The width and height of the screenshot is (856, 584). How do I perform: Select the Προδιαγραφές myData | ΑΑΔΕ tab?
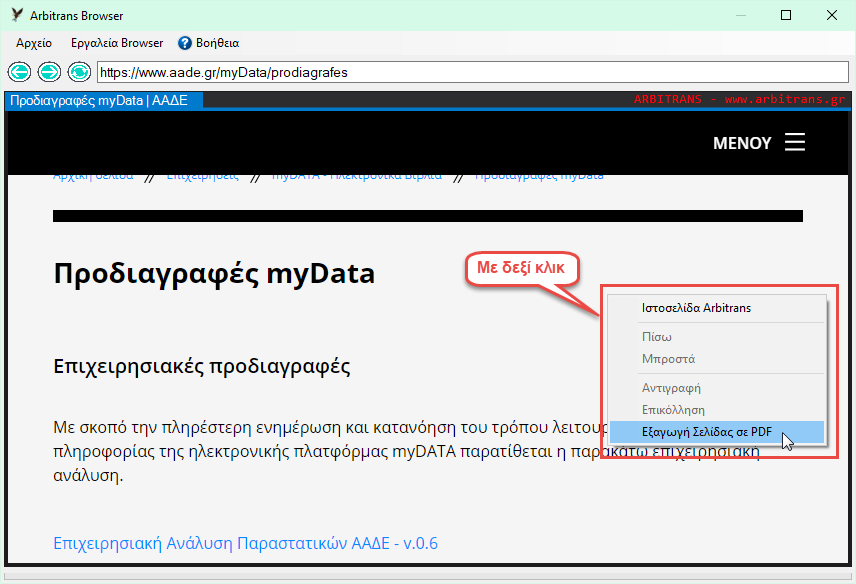click(x=104, y=100)
